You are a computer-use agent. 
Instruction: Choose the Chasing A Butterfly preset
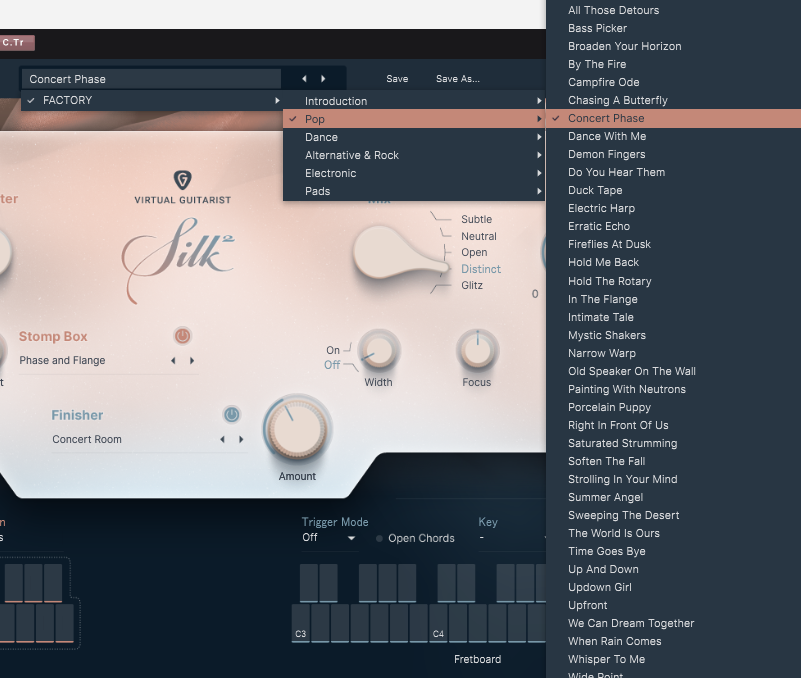click(673, 100)
